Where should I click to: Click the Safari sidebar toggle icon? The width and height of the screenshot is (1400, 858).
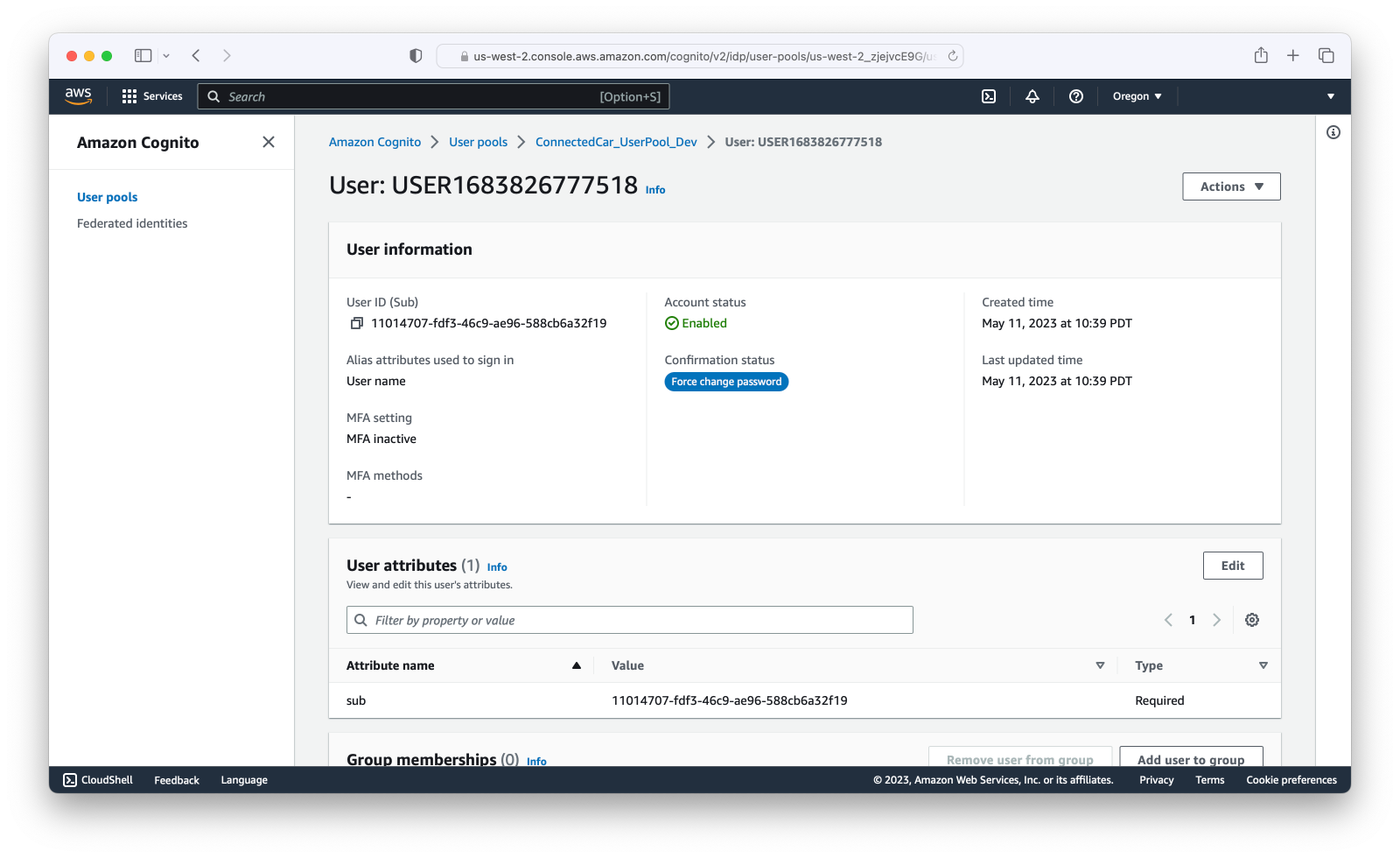coord(143,55)
